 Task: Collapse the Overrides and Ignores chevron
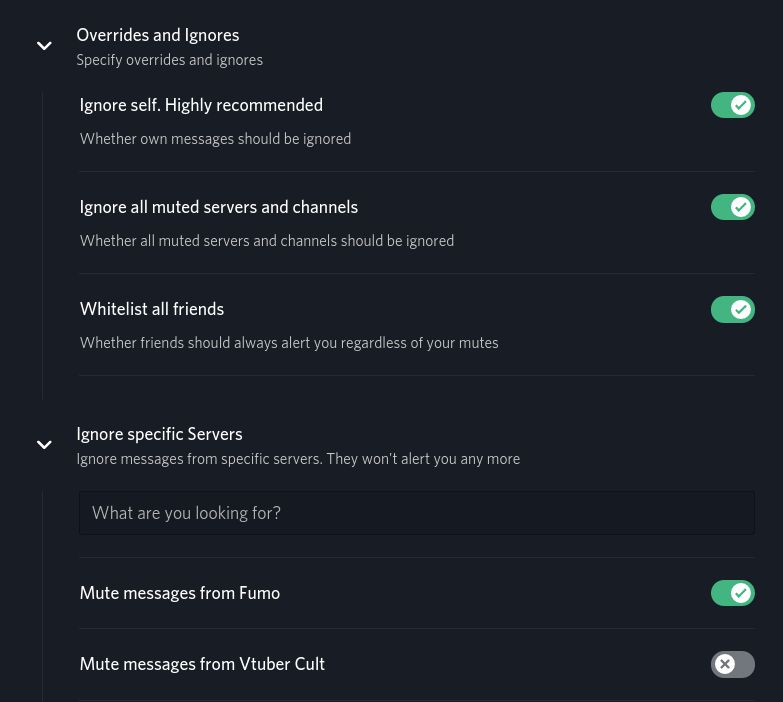44,46
